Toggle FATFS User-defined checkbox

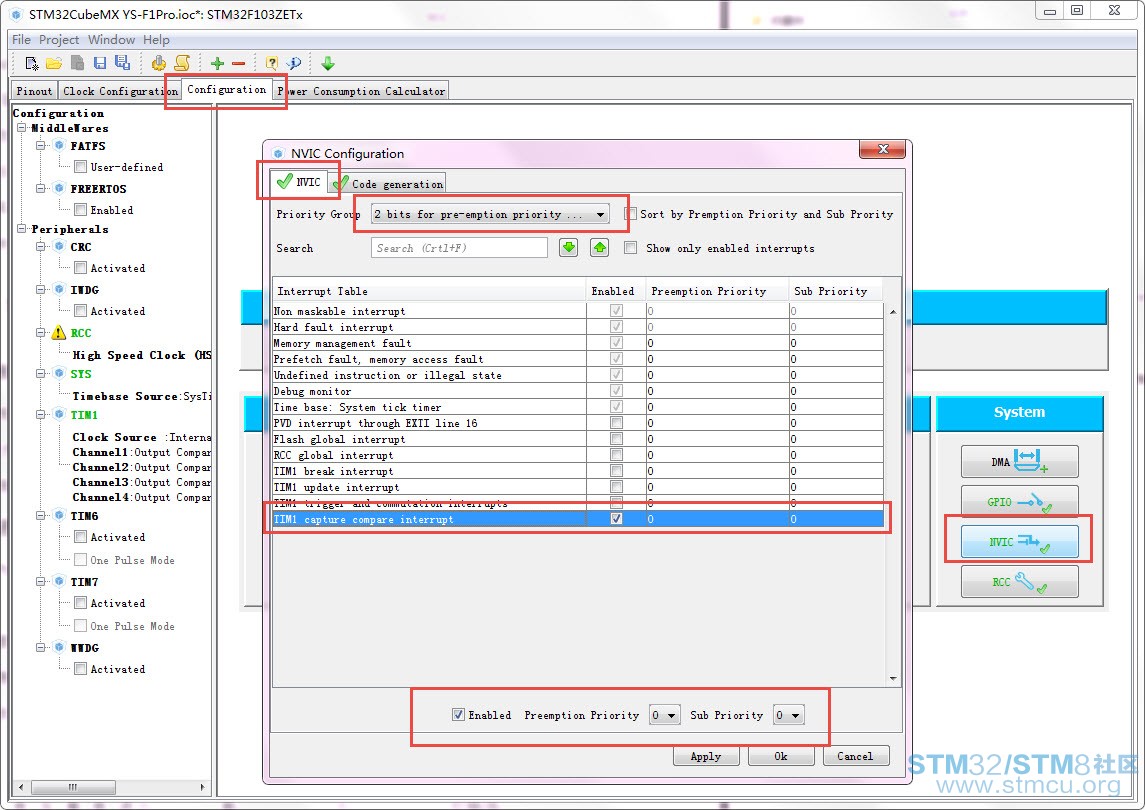pyautogui.click(x=80, y=167)
